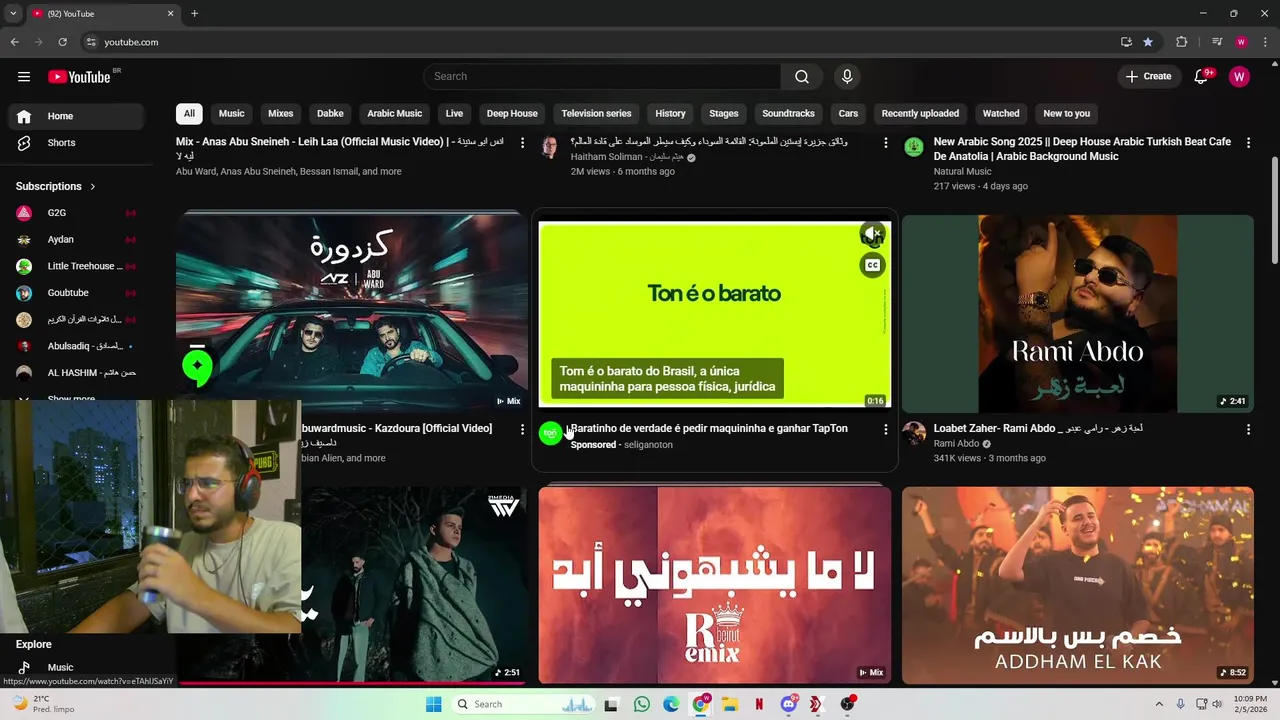
Task: Click the browser address bar
Action: 600,42
